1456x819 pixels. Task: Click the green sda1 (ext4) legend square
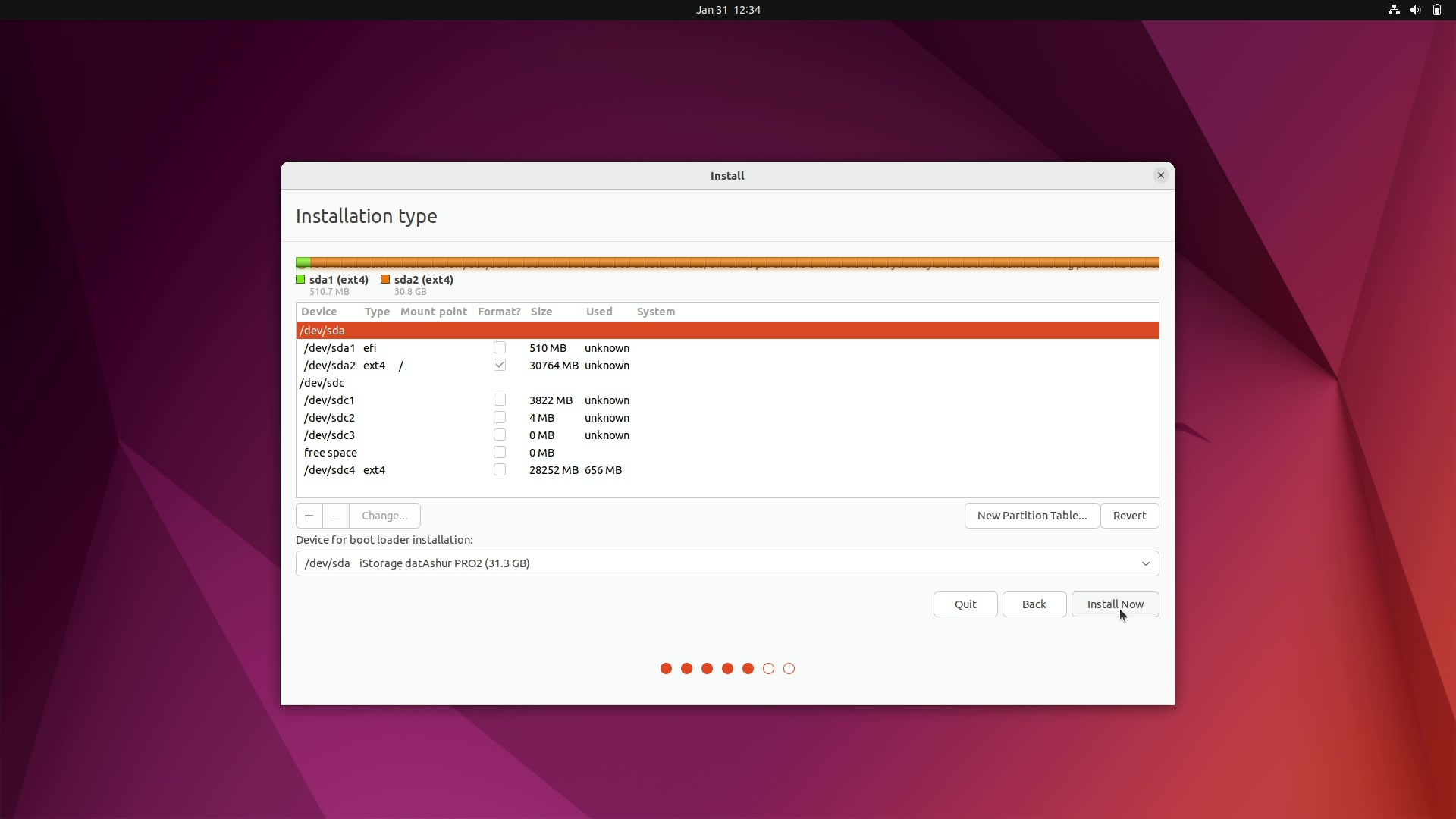click(300, 279)
